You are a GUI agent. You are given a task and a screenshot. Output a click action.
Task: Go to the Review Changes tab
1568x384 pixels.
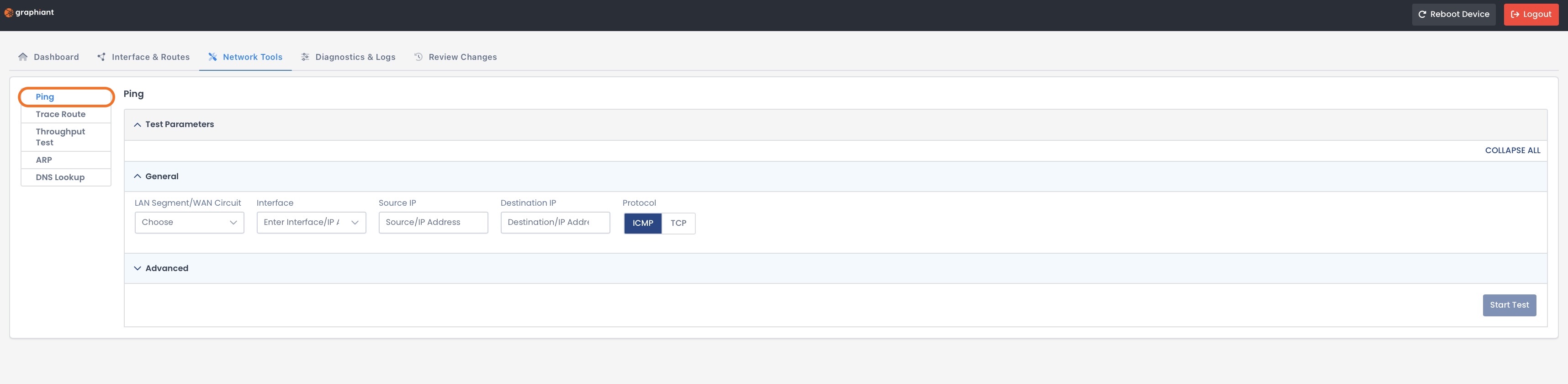pyautogui.click(x=456, y=57)
